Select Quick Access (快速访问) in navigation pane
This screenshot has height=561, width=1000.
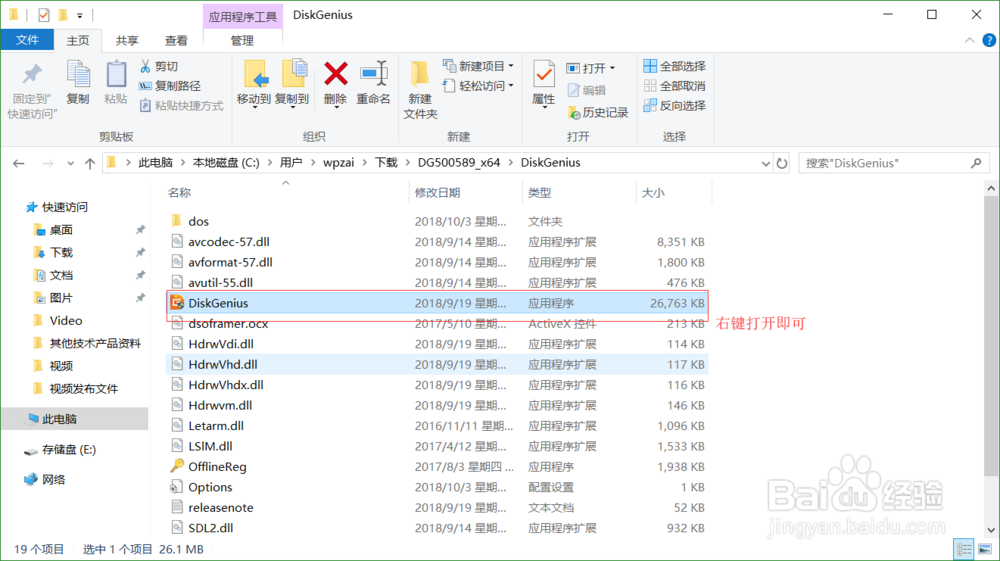click(64, 207)
